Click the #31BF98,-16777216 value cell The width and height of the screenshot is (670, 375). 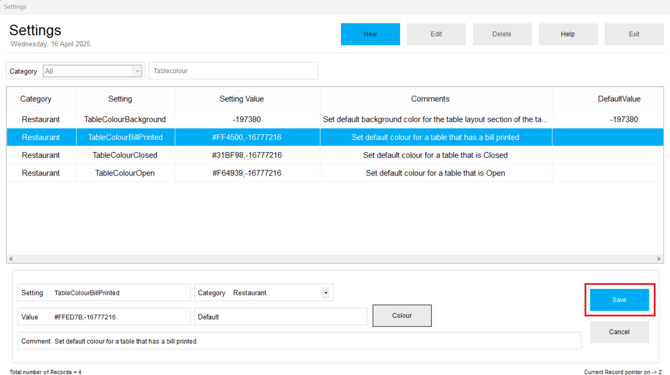[x=247, y=155]
